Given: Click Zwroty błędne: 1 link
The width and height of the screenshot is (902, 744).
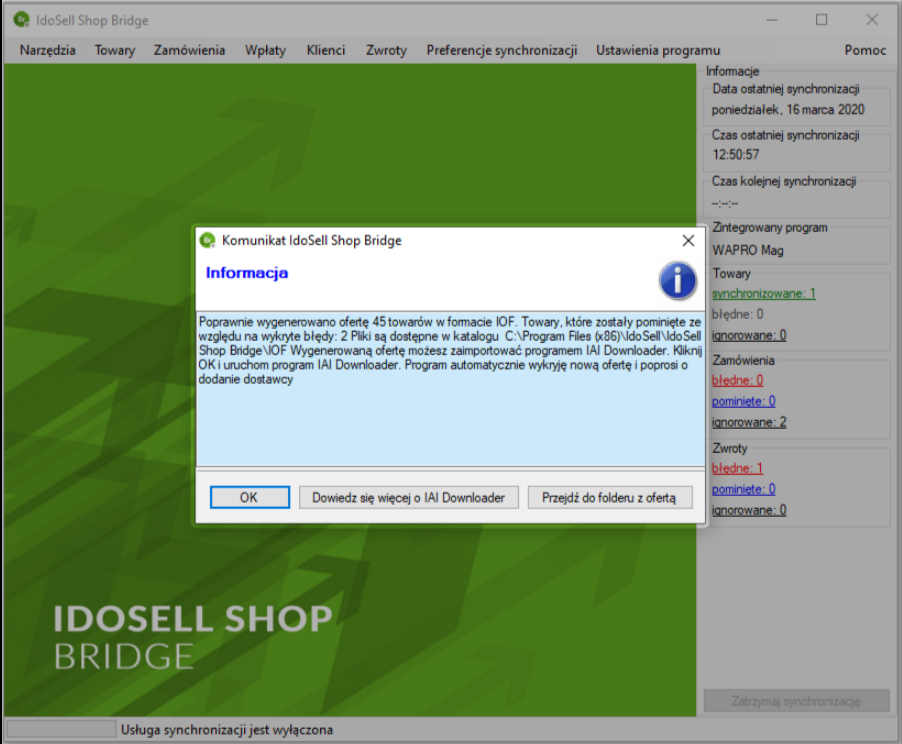Looking at the screenshot, I should pyautogui.click(x=737, y=468).
